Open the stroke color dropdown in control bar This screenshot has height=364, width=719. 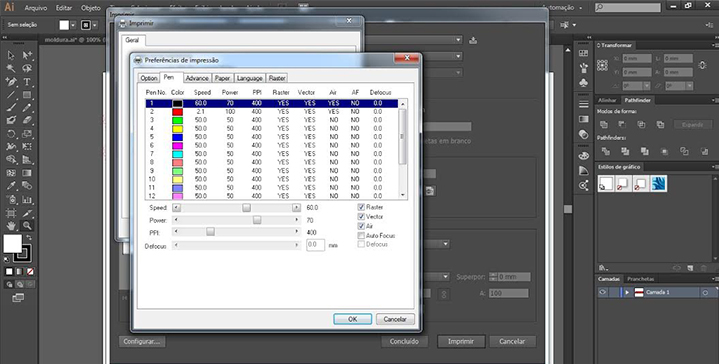95,25
